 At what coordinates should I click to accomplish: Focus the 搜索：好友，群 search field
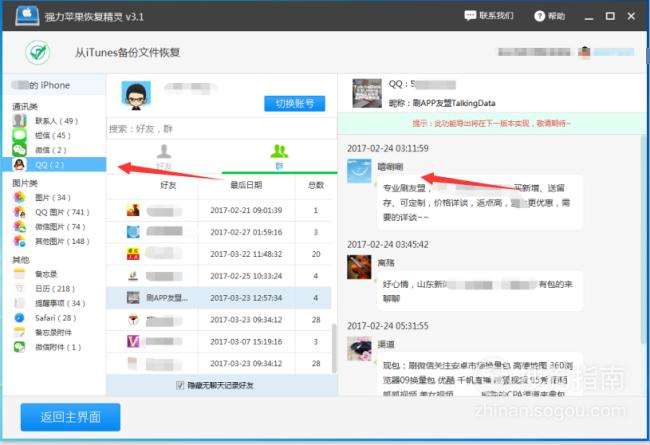click(x=222, y=129)
